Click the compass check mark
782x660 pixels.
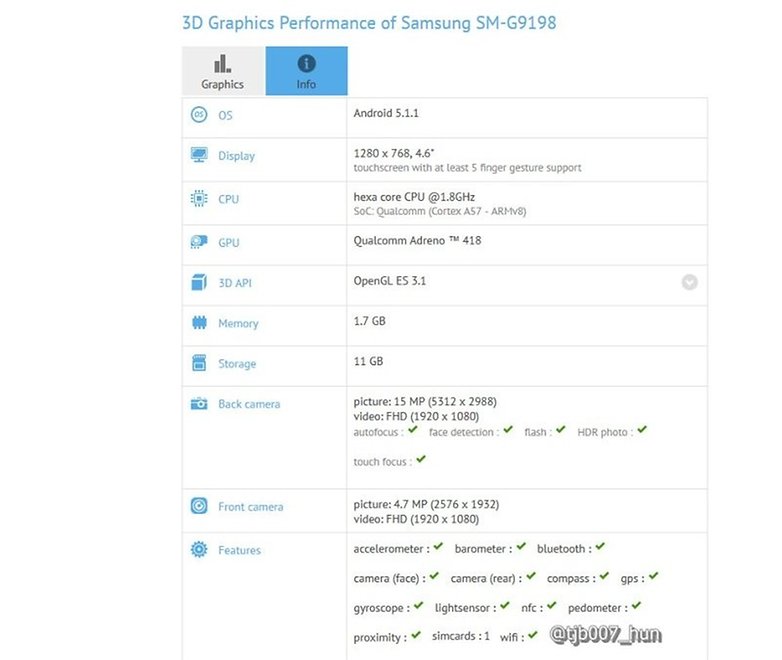pyautogui.click(x=604, y=576)
